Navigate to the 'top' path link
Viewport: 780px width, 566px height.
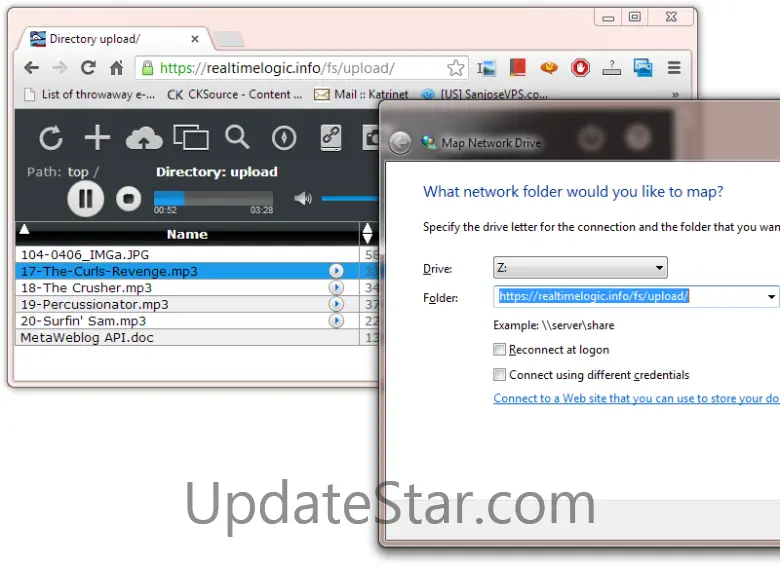coord(78,172)
